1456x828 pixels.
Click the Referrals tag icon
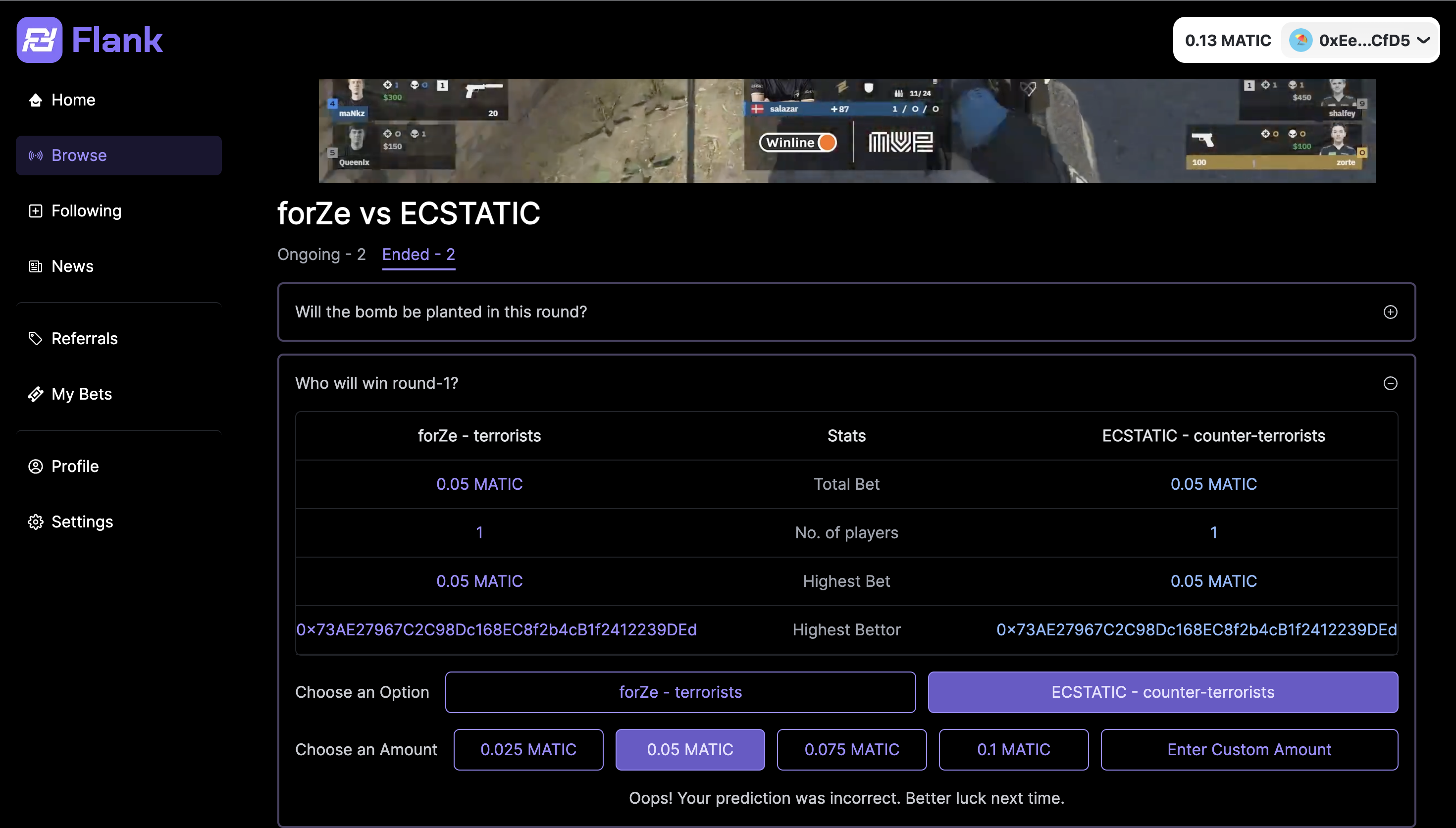pos(35,338)
